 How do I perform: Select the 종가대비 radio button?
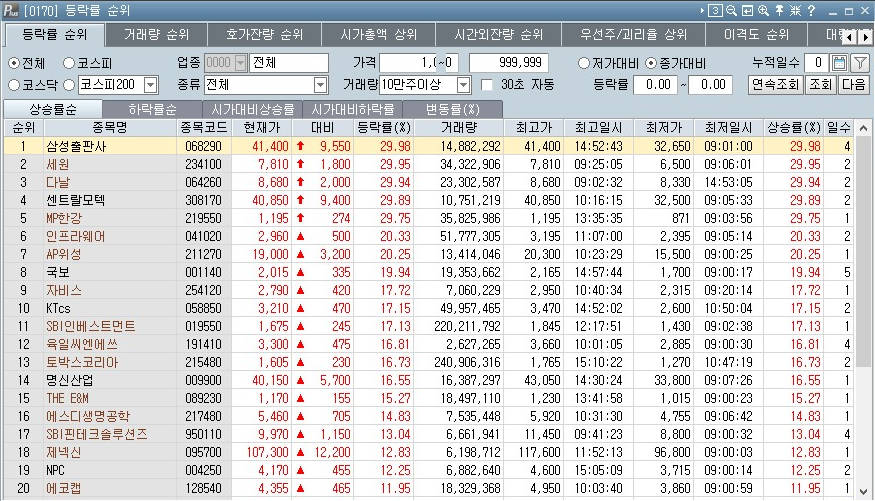(651, 63)
